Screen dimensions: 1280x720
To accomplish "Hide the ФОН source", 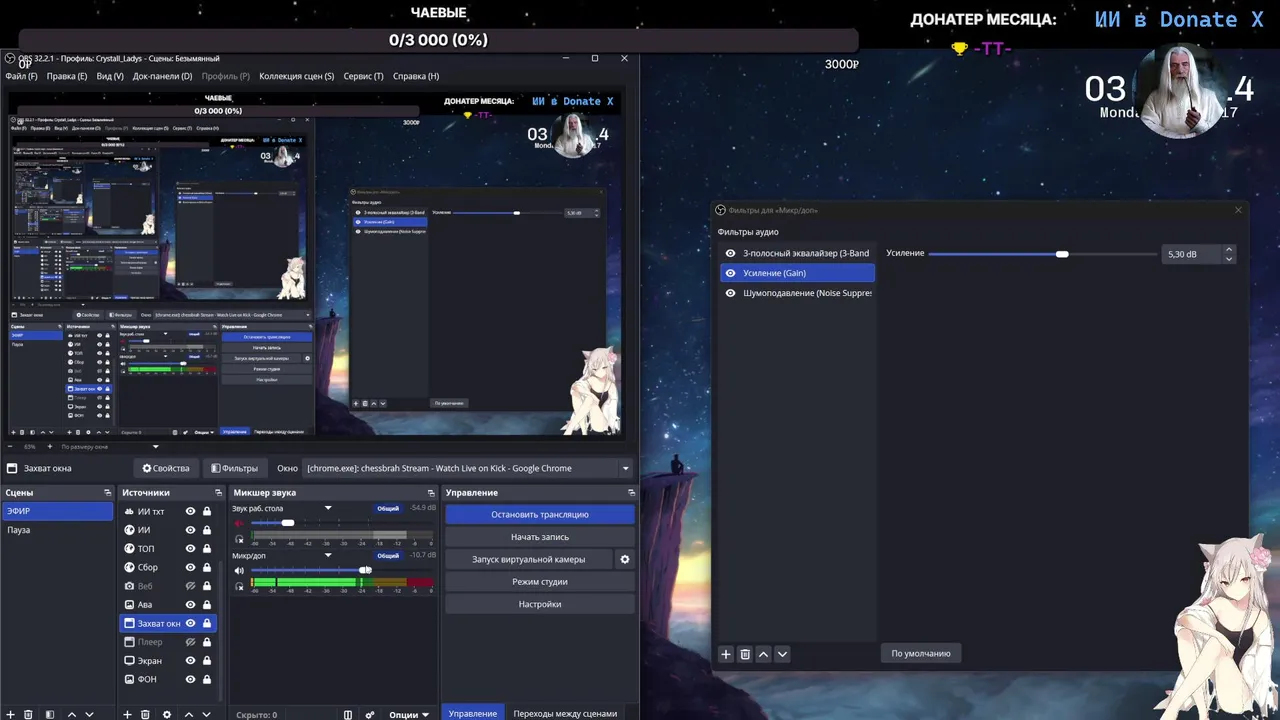I will [190, 679].
